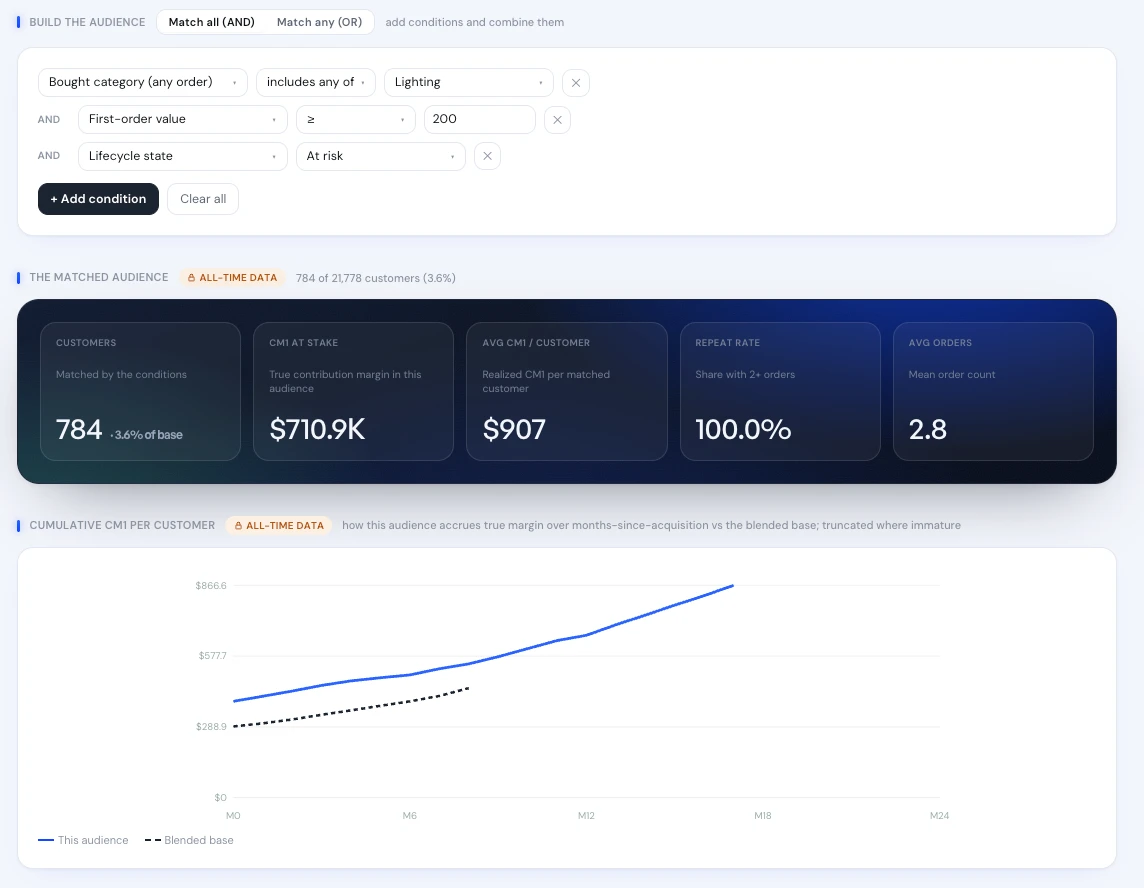Click the M18 x-axis label
The width and height of the screenshot is (1144, 888).
762,816
